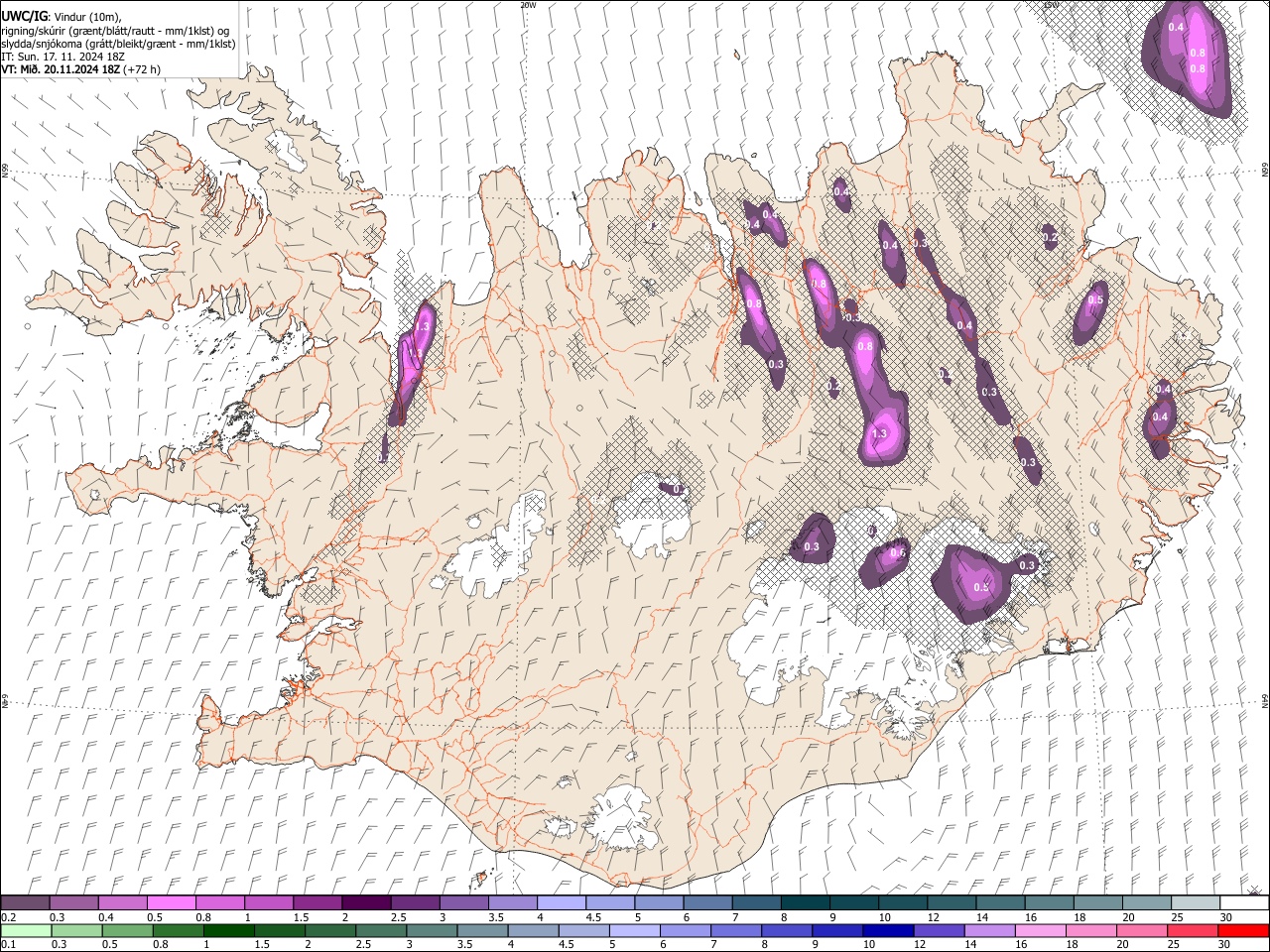Click the '0.1' label under the bottom legend row
The height and width of the screenshot is (952, 1270).
pos(8,945)
